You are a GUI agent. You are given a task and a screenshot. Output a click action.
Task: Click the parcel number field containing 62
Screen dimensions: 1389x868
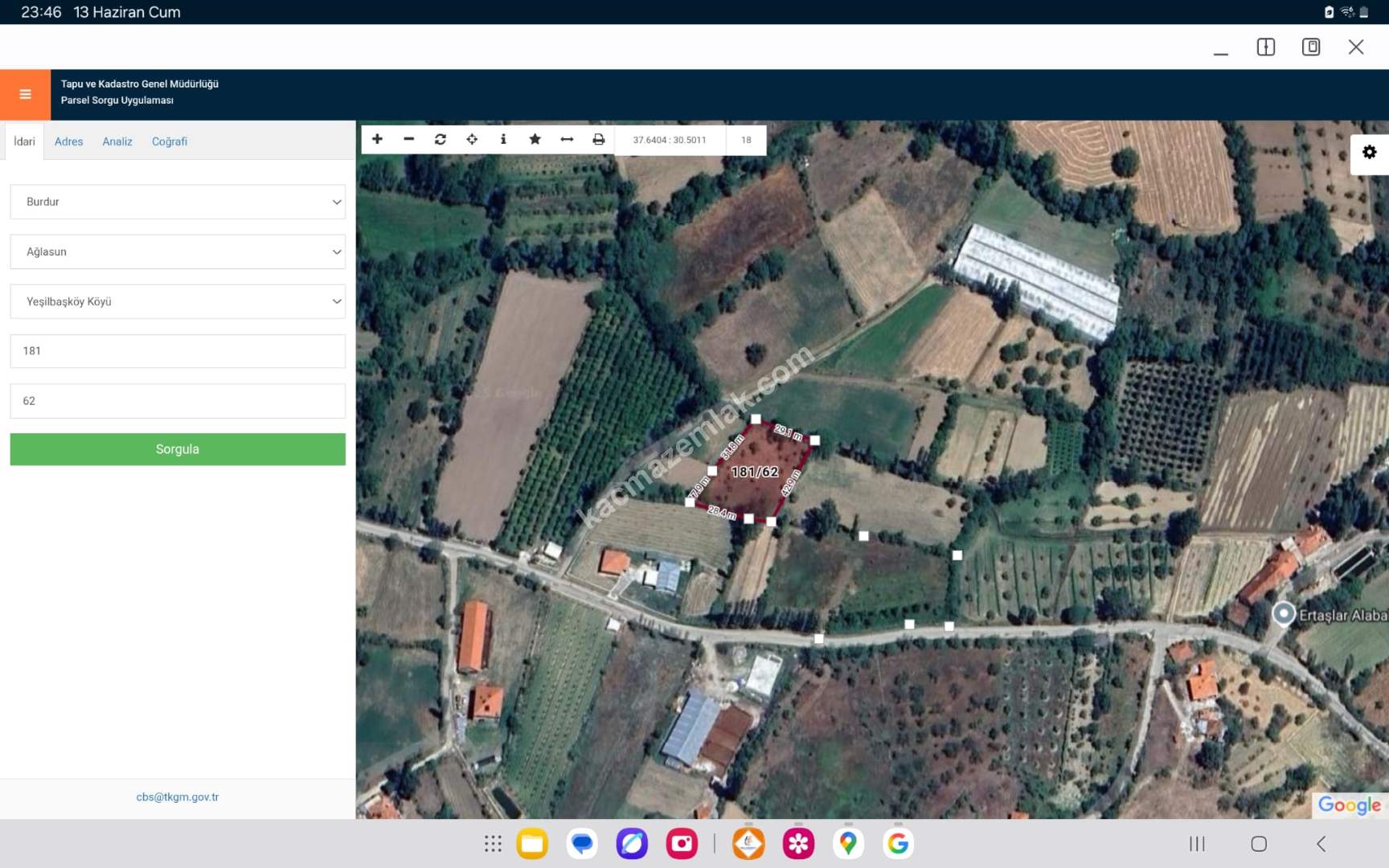(178, 401)
